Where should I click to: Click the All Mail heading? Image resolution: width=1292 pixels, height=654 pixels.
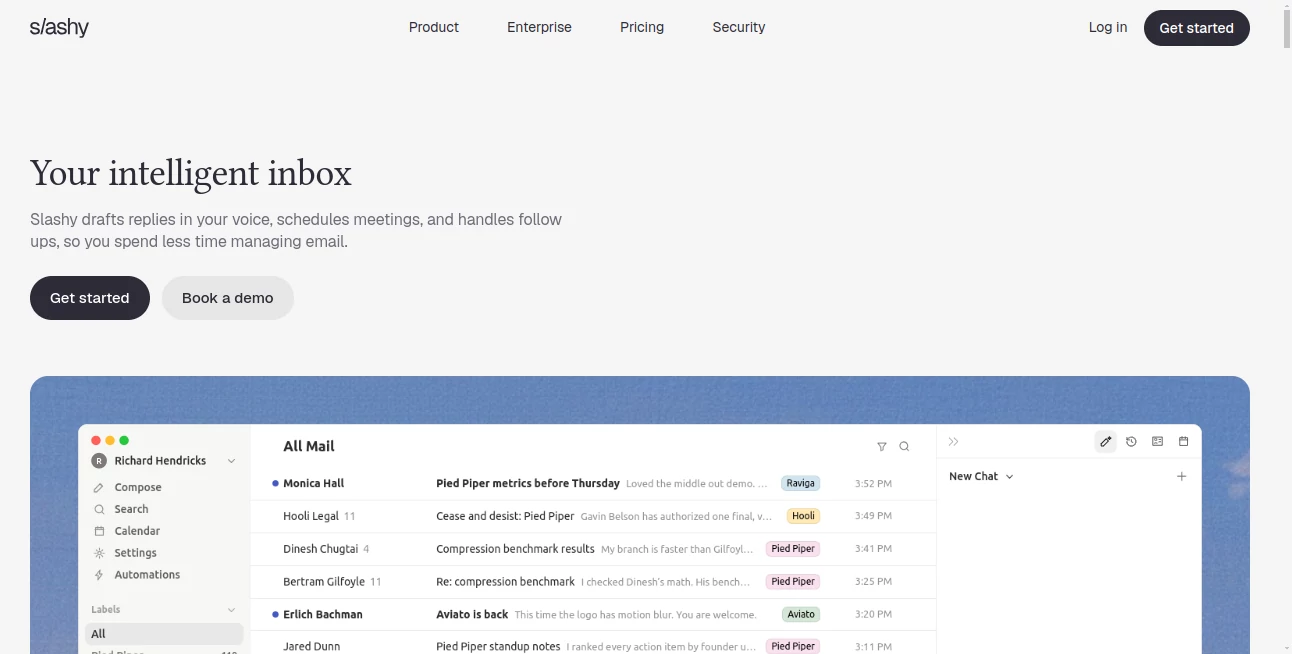(309, 446)
